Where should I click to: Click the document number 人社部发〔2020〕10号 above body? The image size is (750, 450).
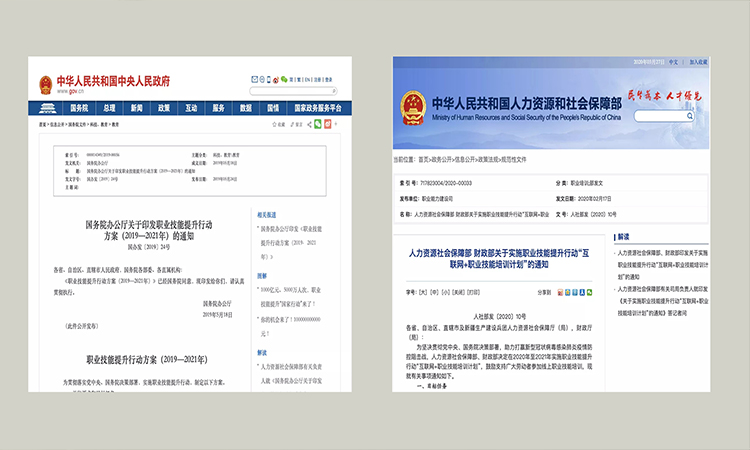point(499,317)
